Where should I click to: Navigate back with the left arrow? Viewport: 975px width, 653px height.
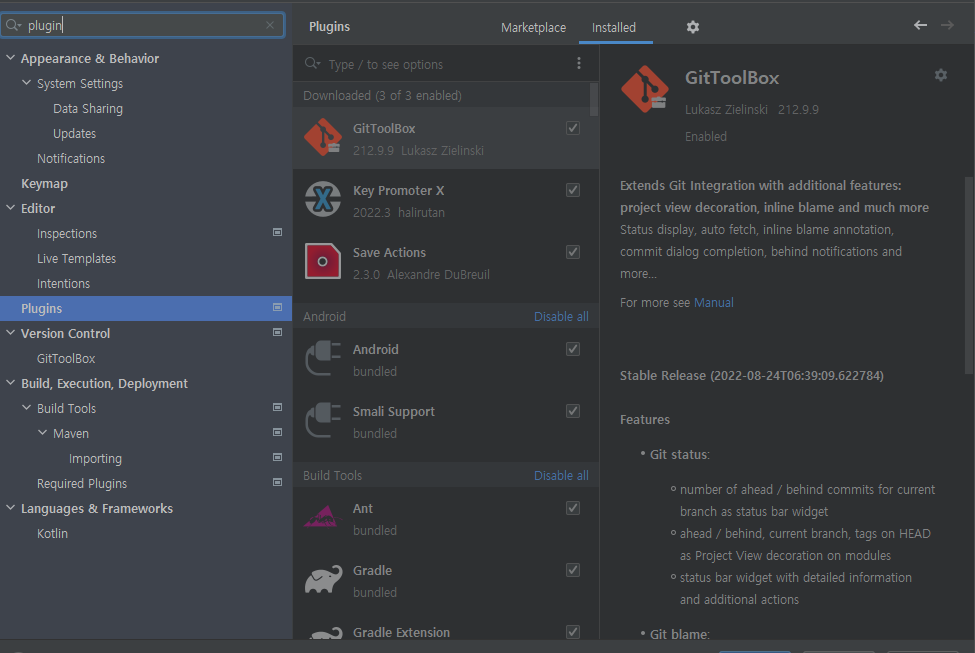[x=920, y=25]
